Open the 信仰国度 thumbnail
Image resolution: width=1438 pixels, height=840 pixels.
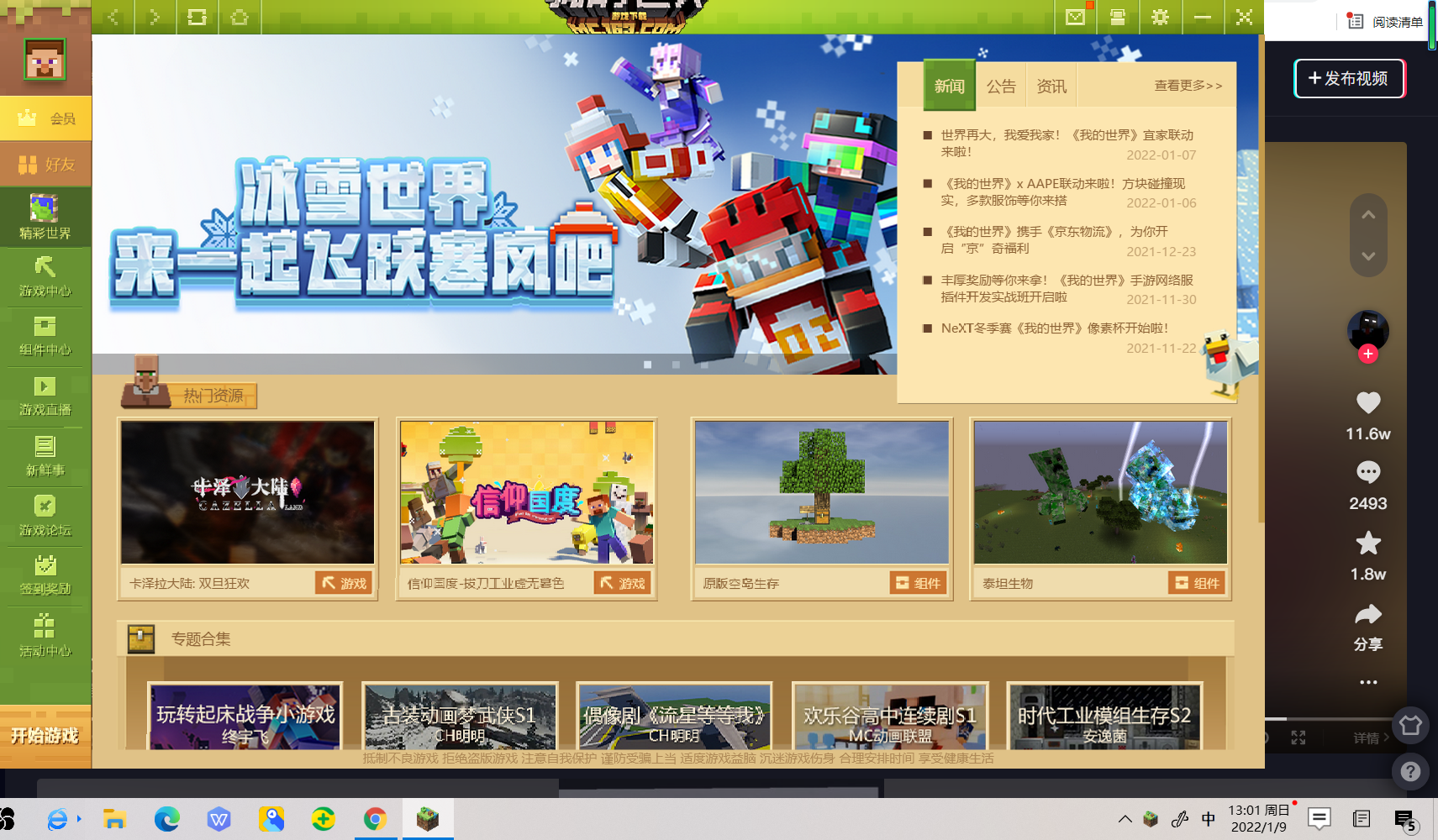point(527,492)
